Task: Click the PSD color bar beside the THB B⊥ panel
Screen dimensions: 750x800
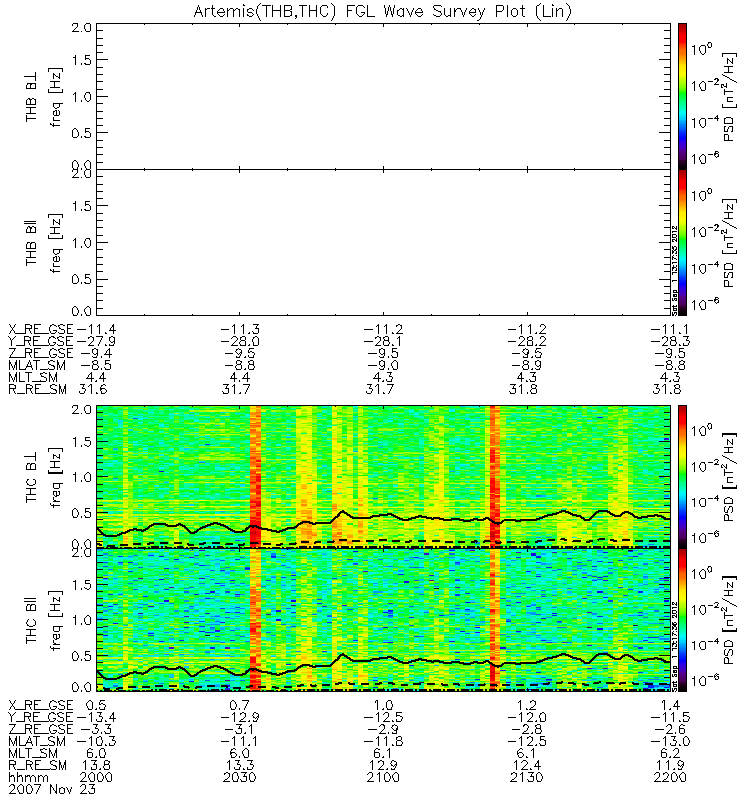Action: (x=682, y=96)
